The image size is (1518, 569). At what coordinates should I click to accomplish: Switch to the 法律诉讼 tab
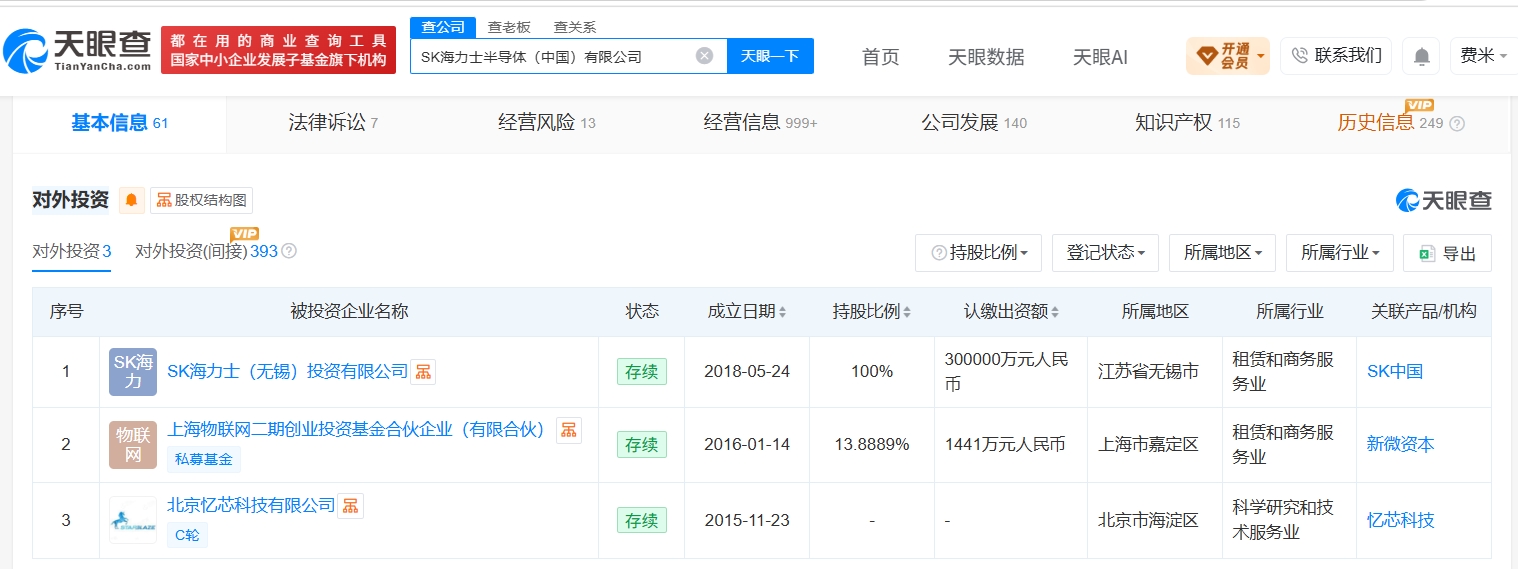pos(333,123)
